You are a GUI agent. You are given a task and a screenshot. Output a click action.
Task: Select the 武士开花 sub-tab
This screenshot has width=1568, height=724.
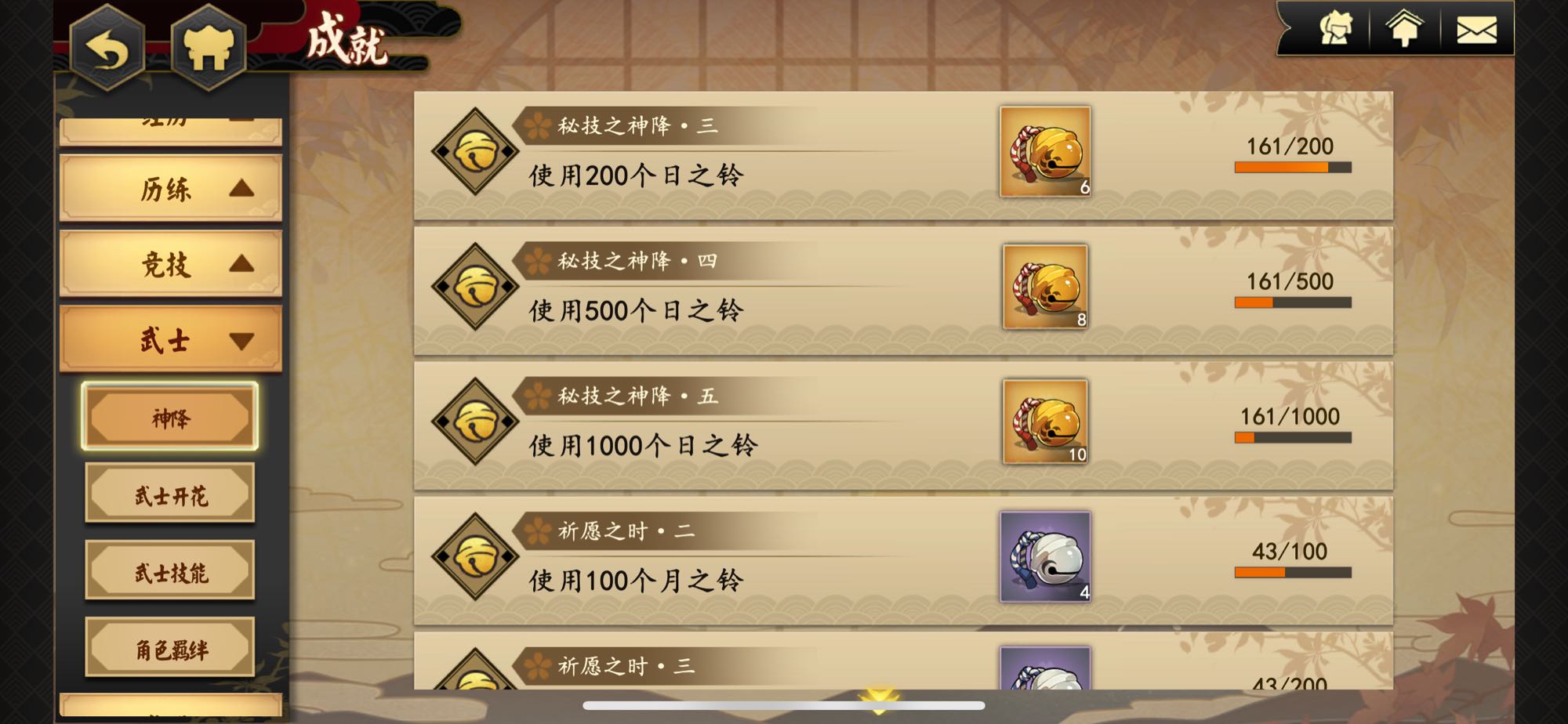click(x=170, y=494)
